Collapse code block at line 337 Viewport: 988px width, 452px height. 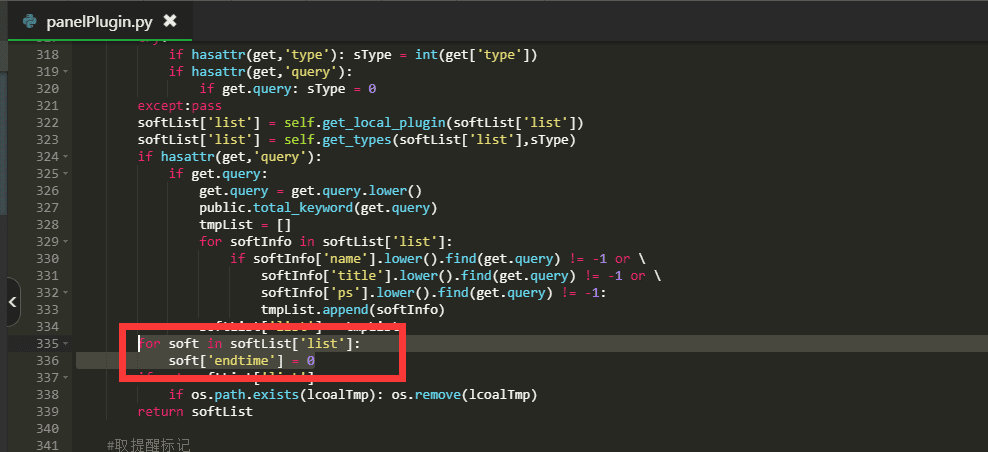click(x=66, y=378)
